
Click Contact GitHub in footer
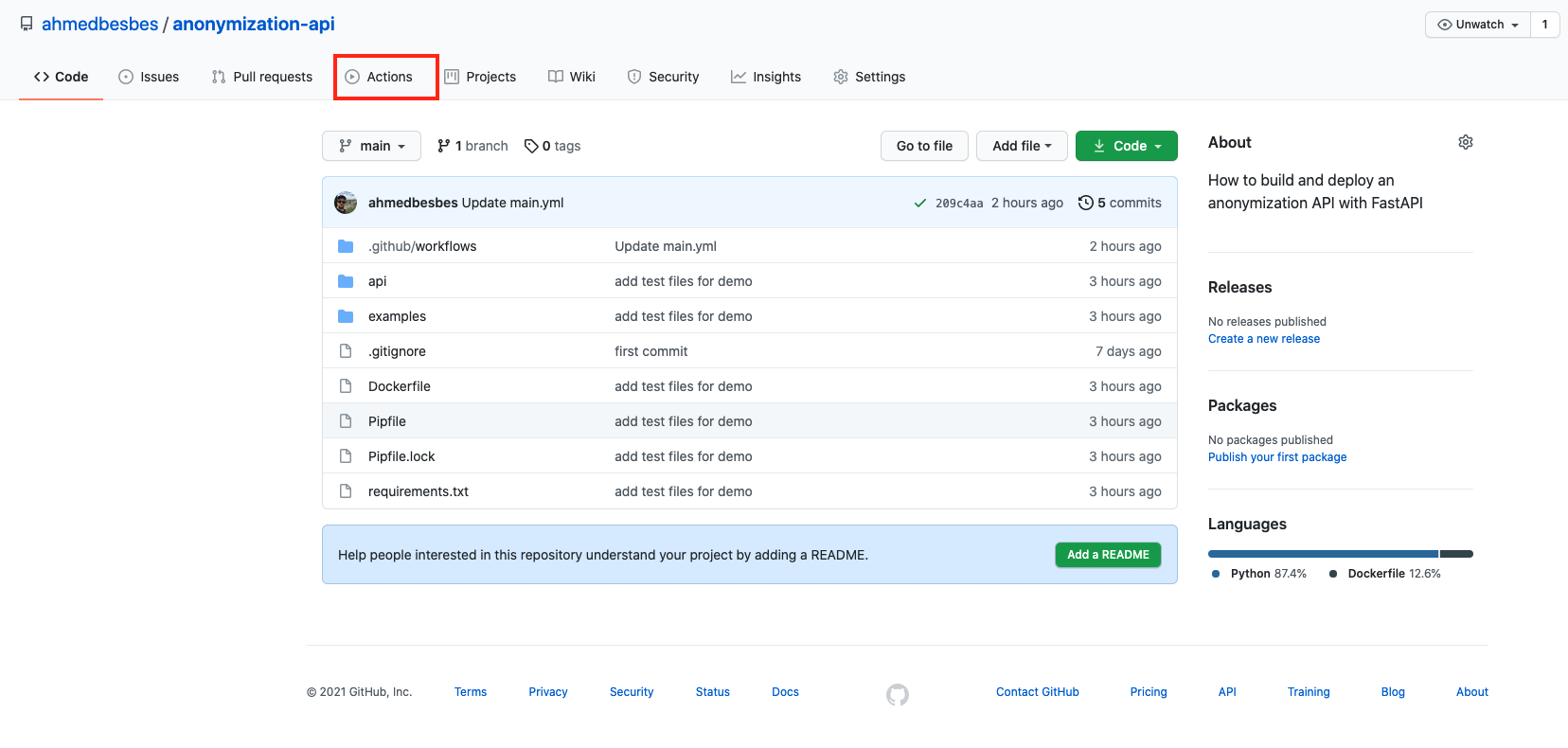point(1038,692)
